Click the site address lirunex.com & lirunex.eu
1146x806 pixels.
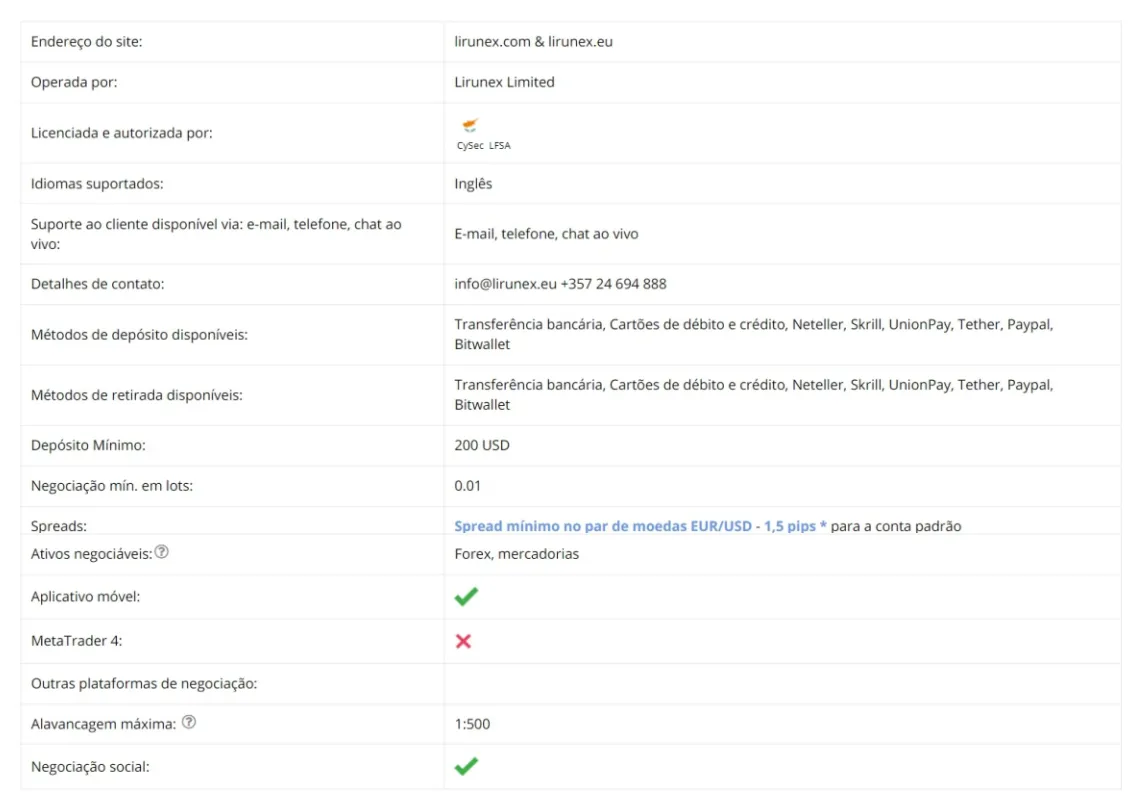tap(534, 42)
